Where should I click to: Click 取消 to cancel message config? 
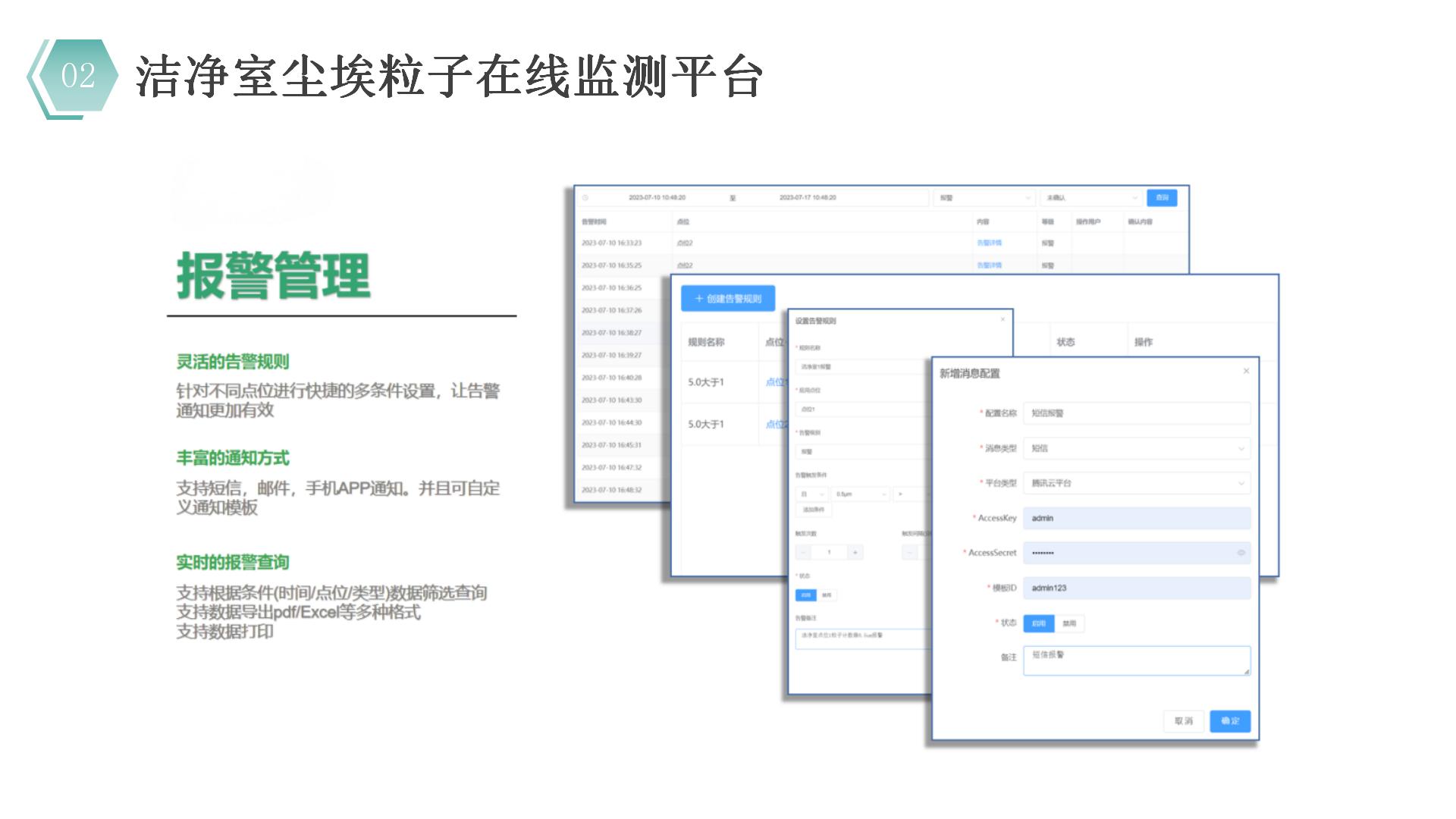1183,721
